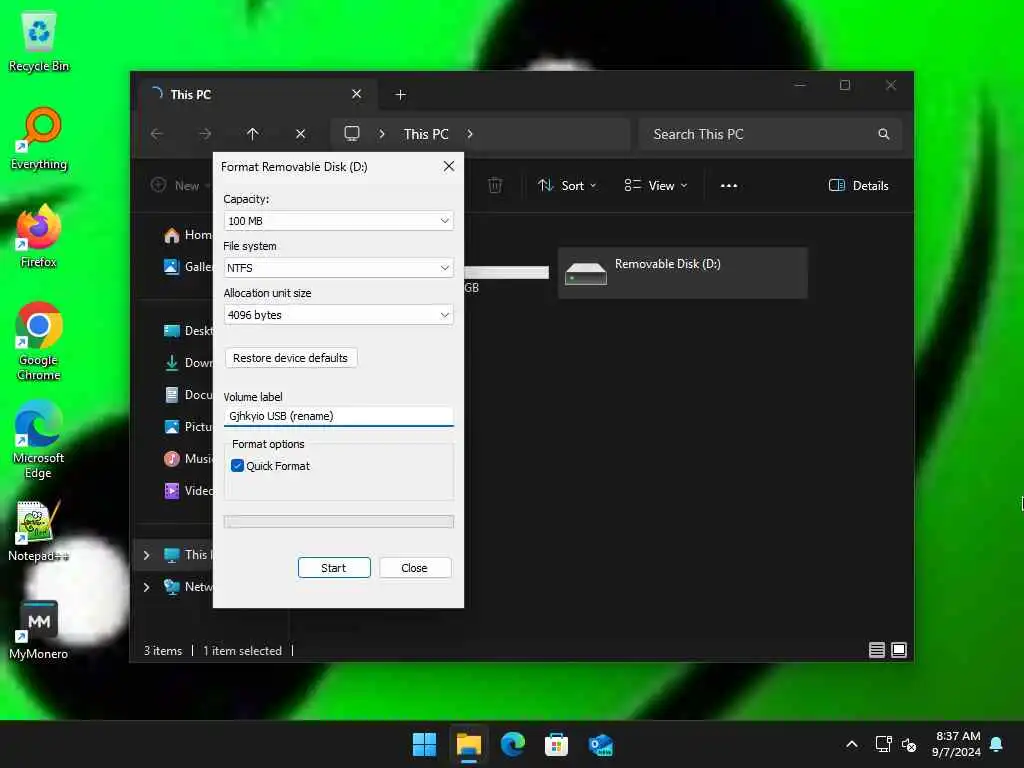The height and width of the screenshot is (768, 1024).
Task: Open the Sort dropdown in the toolbar
Action: coord(567,185)
